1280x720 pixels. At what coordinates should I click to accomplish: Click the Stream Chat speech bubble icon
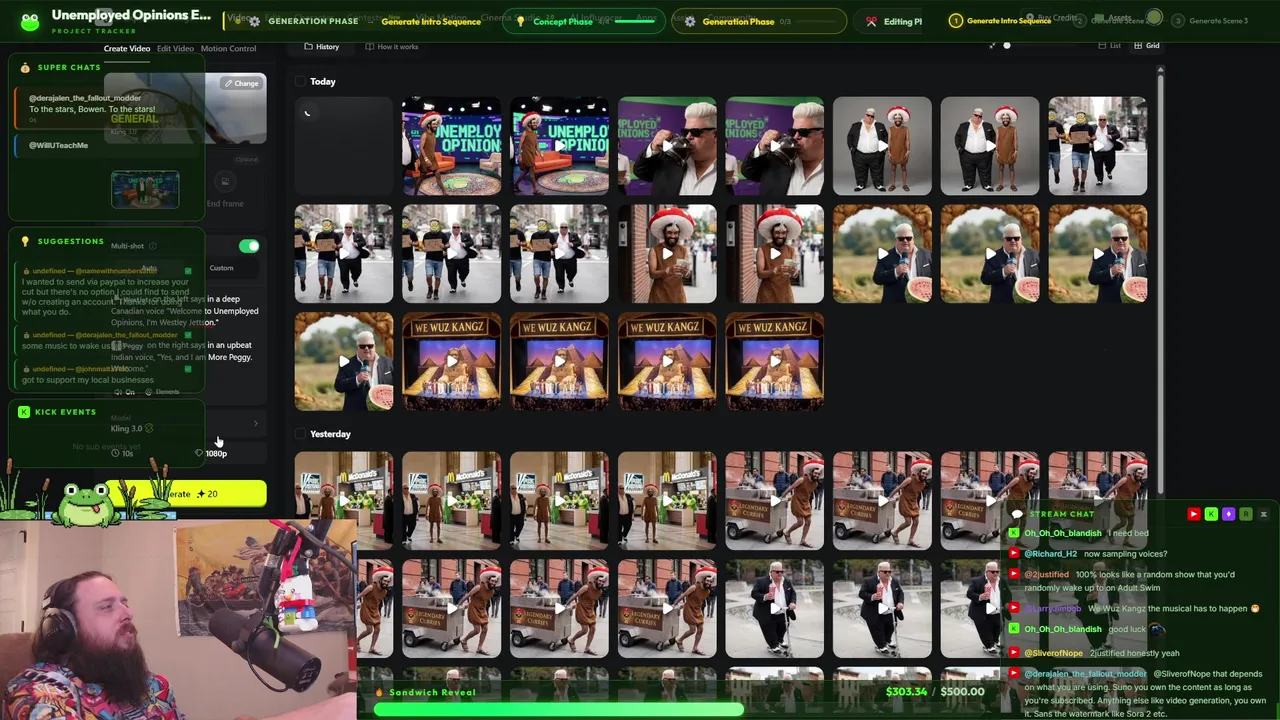(x=1017, y=514)
